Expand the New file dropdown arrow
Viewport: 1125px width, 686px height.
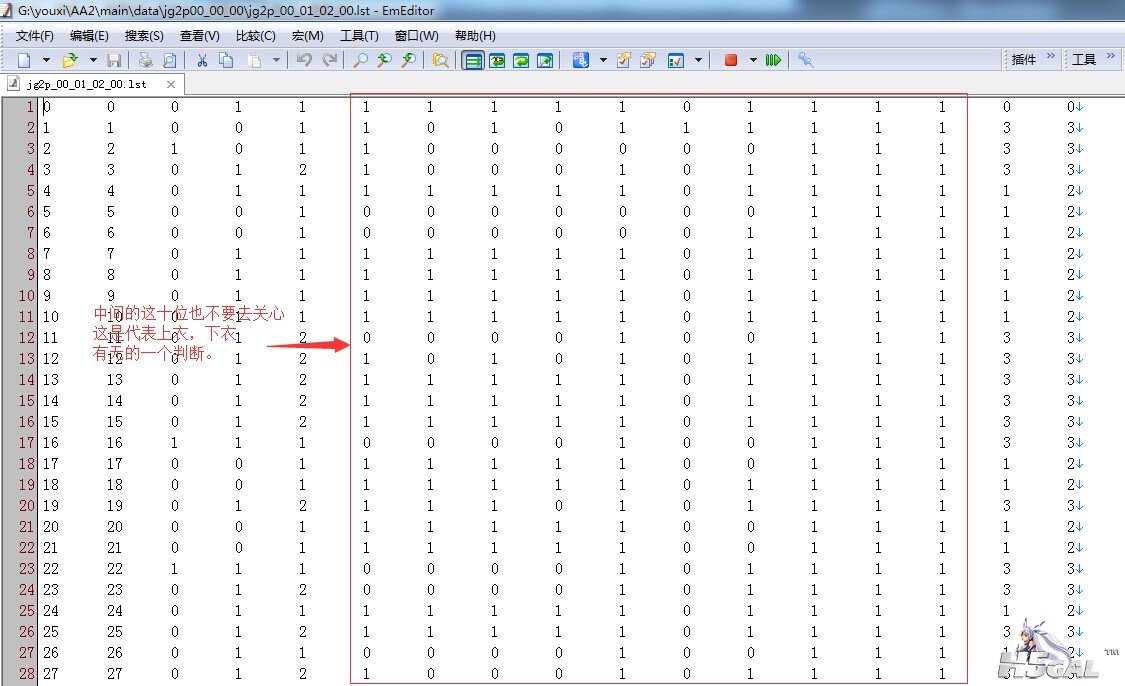46,60
